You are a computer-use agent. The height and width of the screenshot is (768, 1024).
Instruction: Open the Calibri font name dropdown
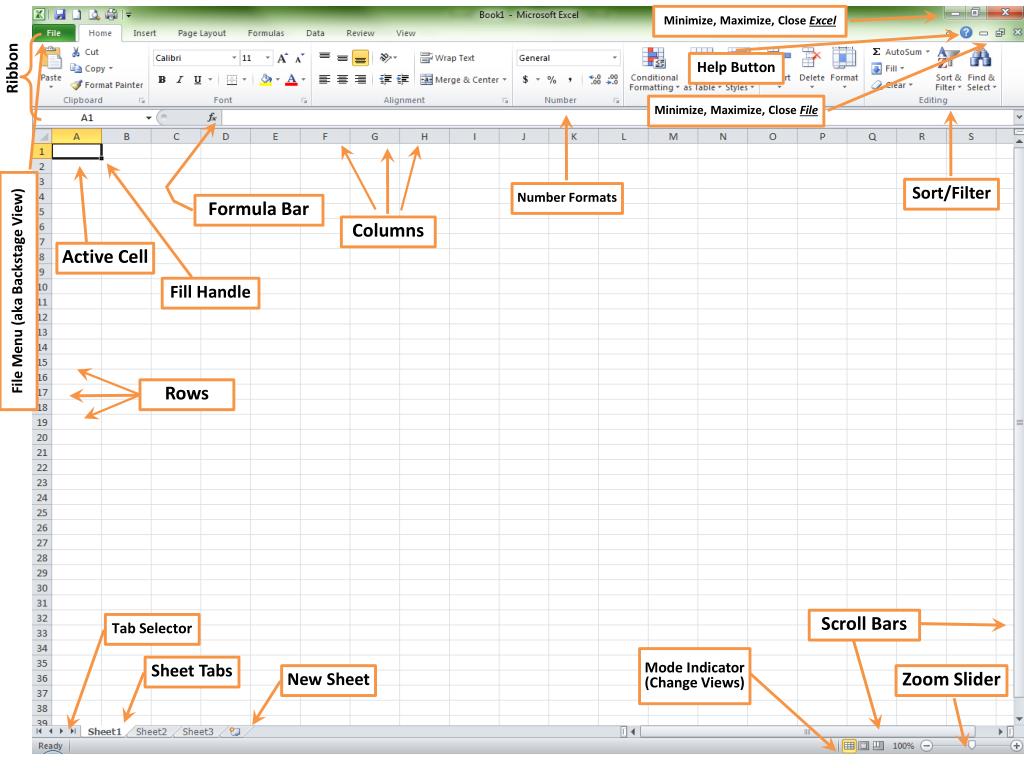(234, 58)
